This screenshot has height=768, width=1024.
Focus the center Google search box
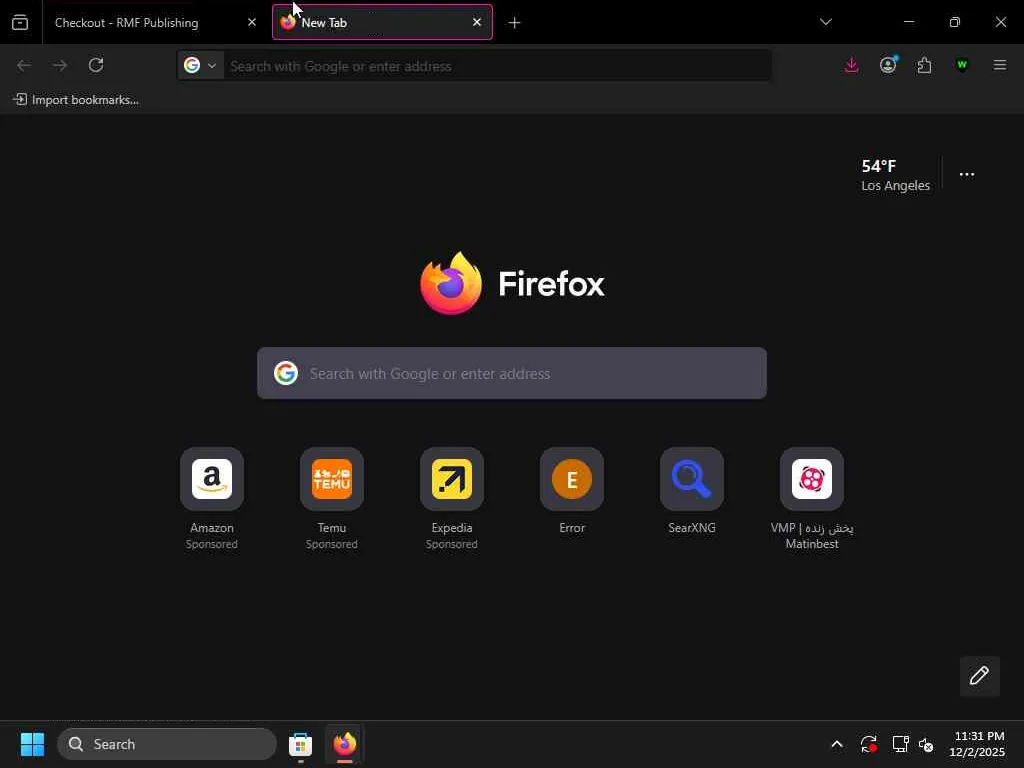[511, 373]
